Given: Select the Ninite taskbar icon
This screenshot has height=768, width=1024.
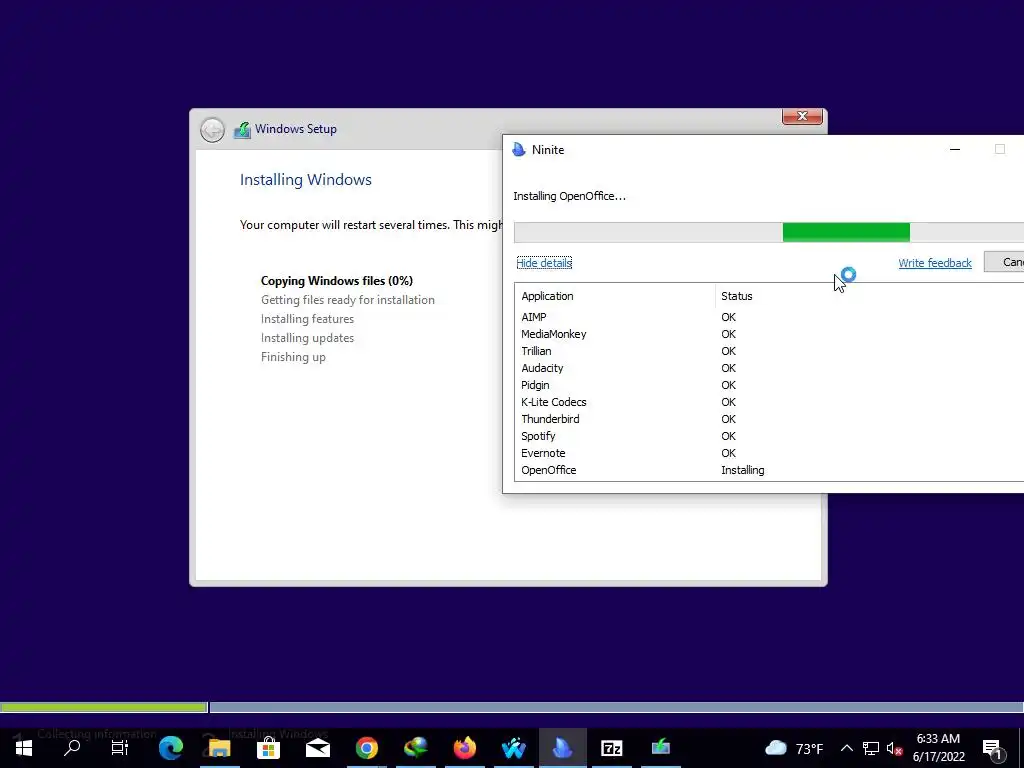Looking at the screenshot, I should (x=563, y=748).
